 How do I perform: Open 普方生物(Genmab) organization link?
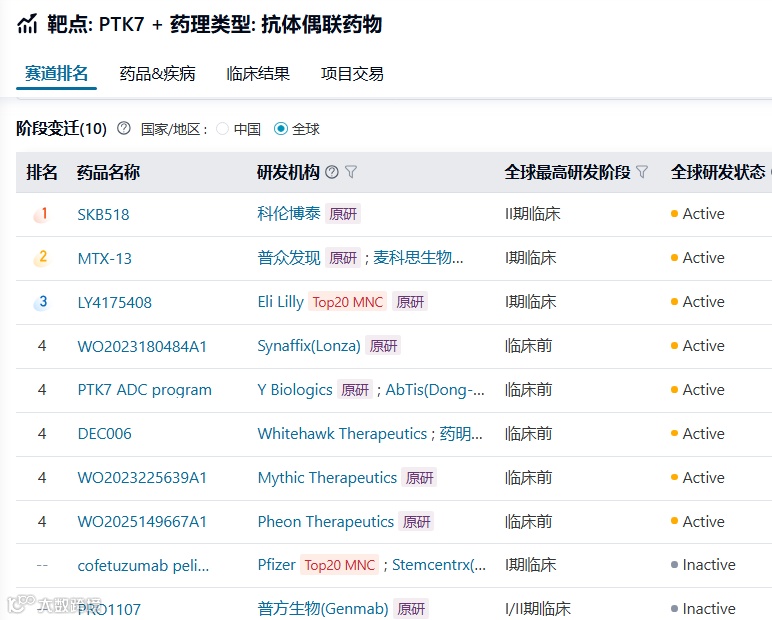point(323,608)
